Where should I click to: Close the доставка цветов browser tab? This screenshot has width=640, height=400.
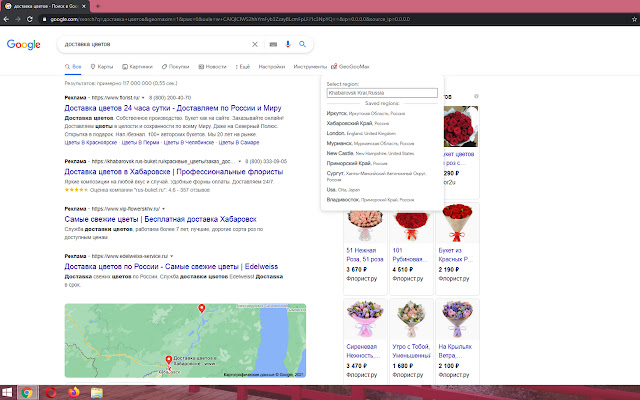(84, 6)
